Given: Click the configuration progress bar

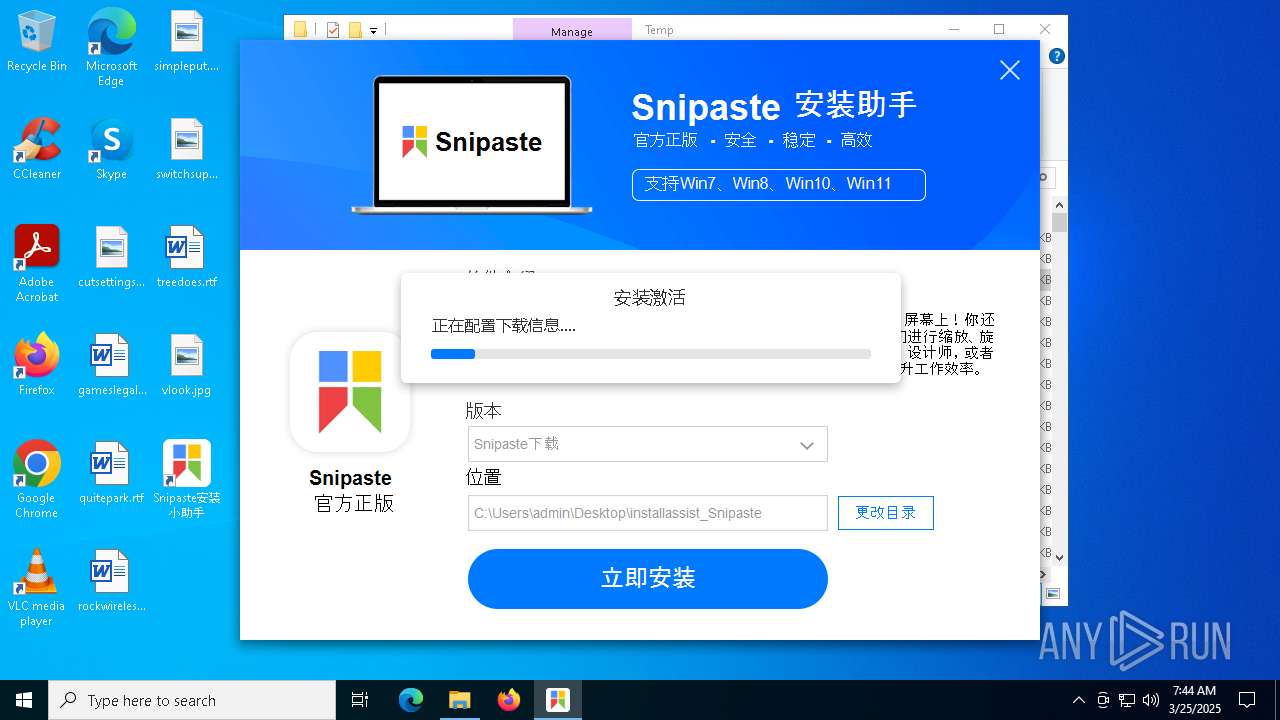Looking at the screenshot, I should [651, 354].
